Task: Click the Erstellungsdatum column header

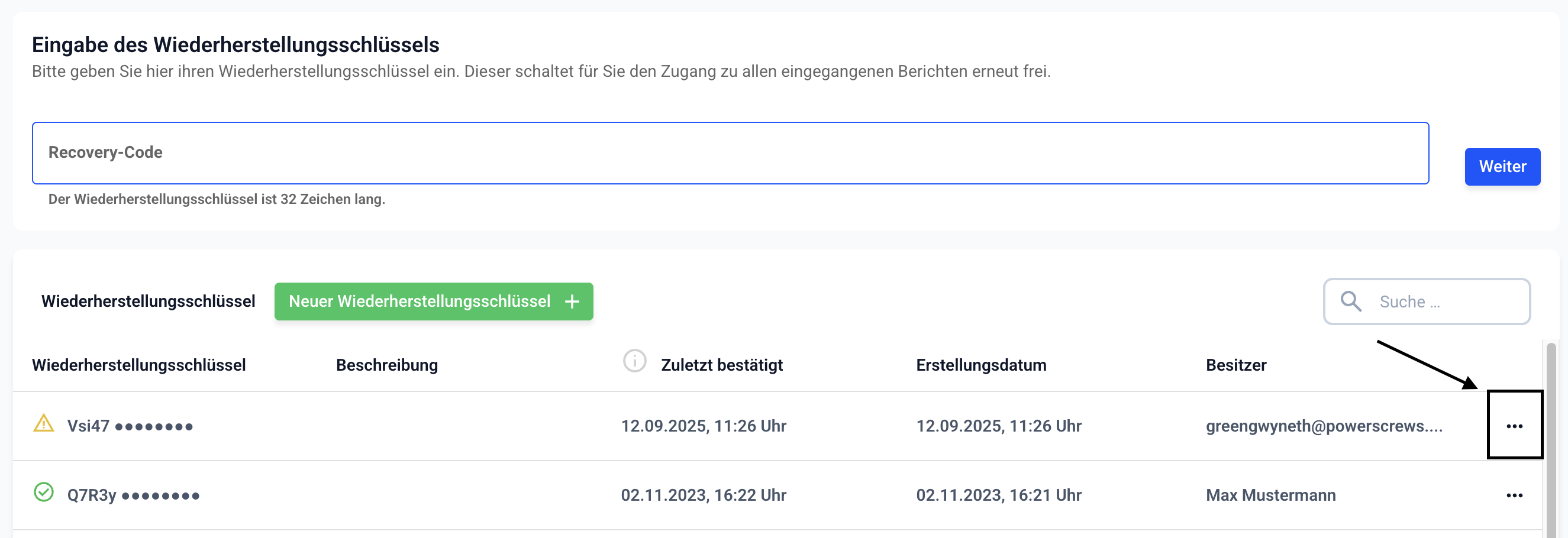Action: 980,365
